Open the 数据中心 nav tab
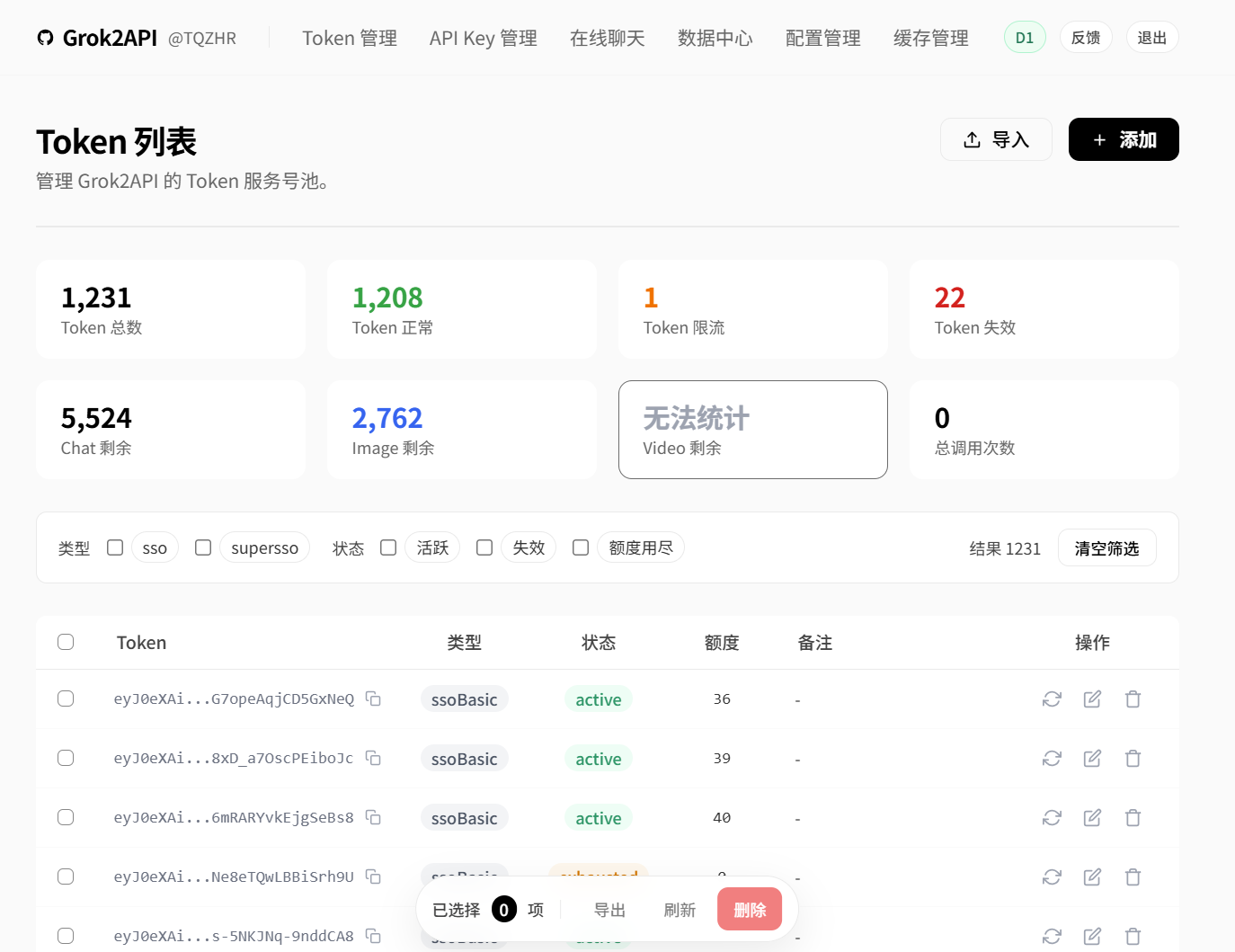The width and height of the screenshot is (1235, 952). coord(715,38)
